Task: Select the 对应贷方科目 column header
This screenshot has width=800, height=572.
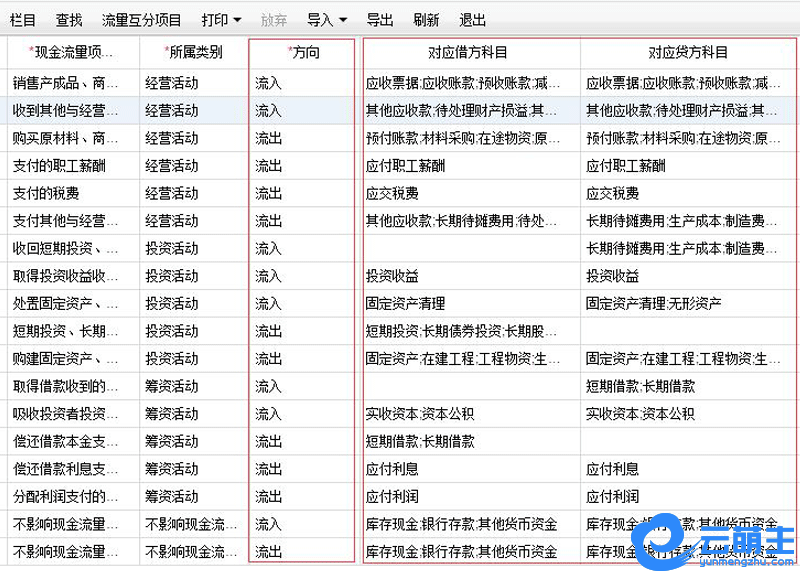Action: (688, 52)
